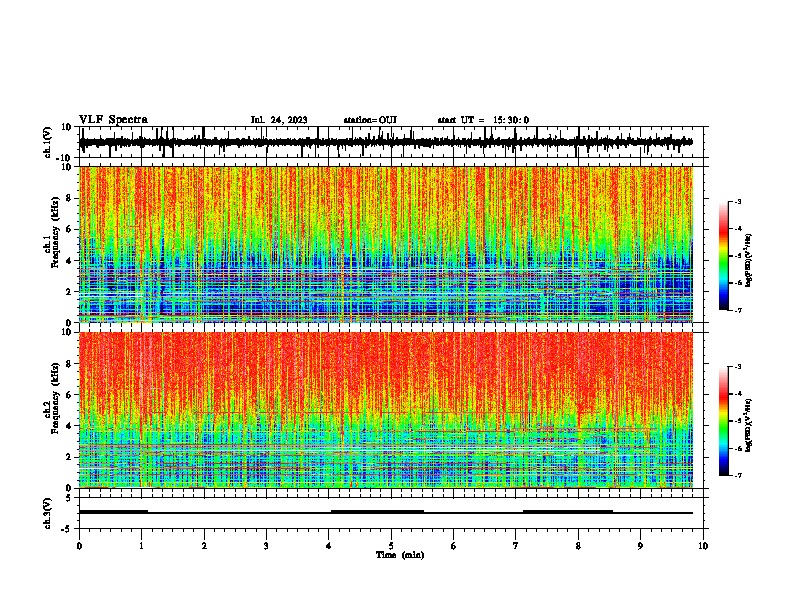
Task: Click the thick ch.3 segment between 4 and 5.5 min
Action: coord(377,512)
